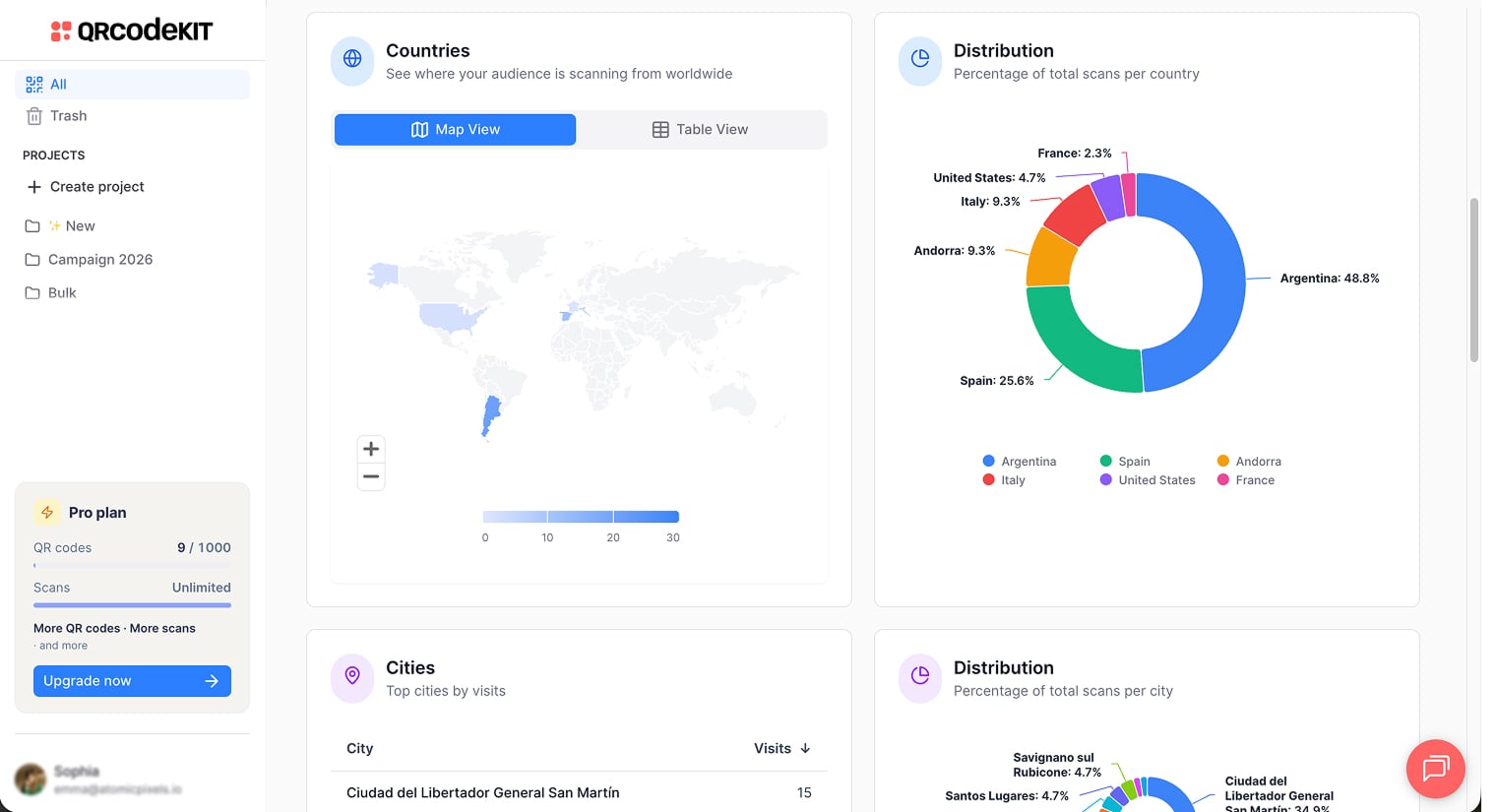This screenshot has width=1496, height=812.
Task: Click the QR codes '9 / 1000' usage text
Action: 204,548
